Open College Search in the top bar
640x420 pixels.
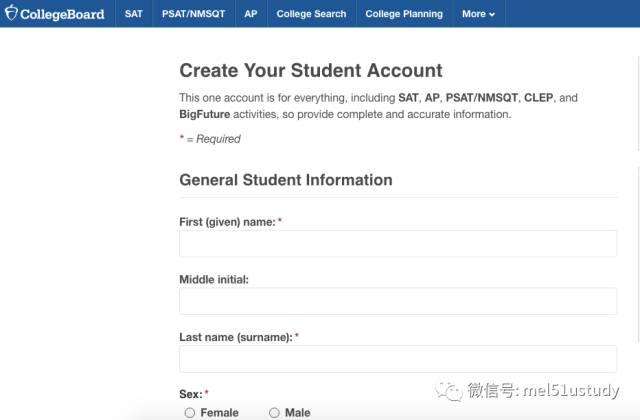[311, 14]
